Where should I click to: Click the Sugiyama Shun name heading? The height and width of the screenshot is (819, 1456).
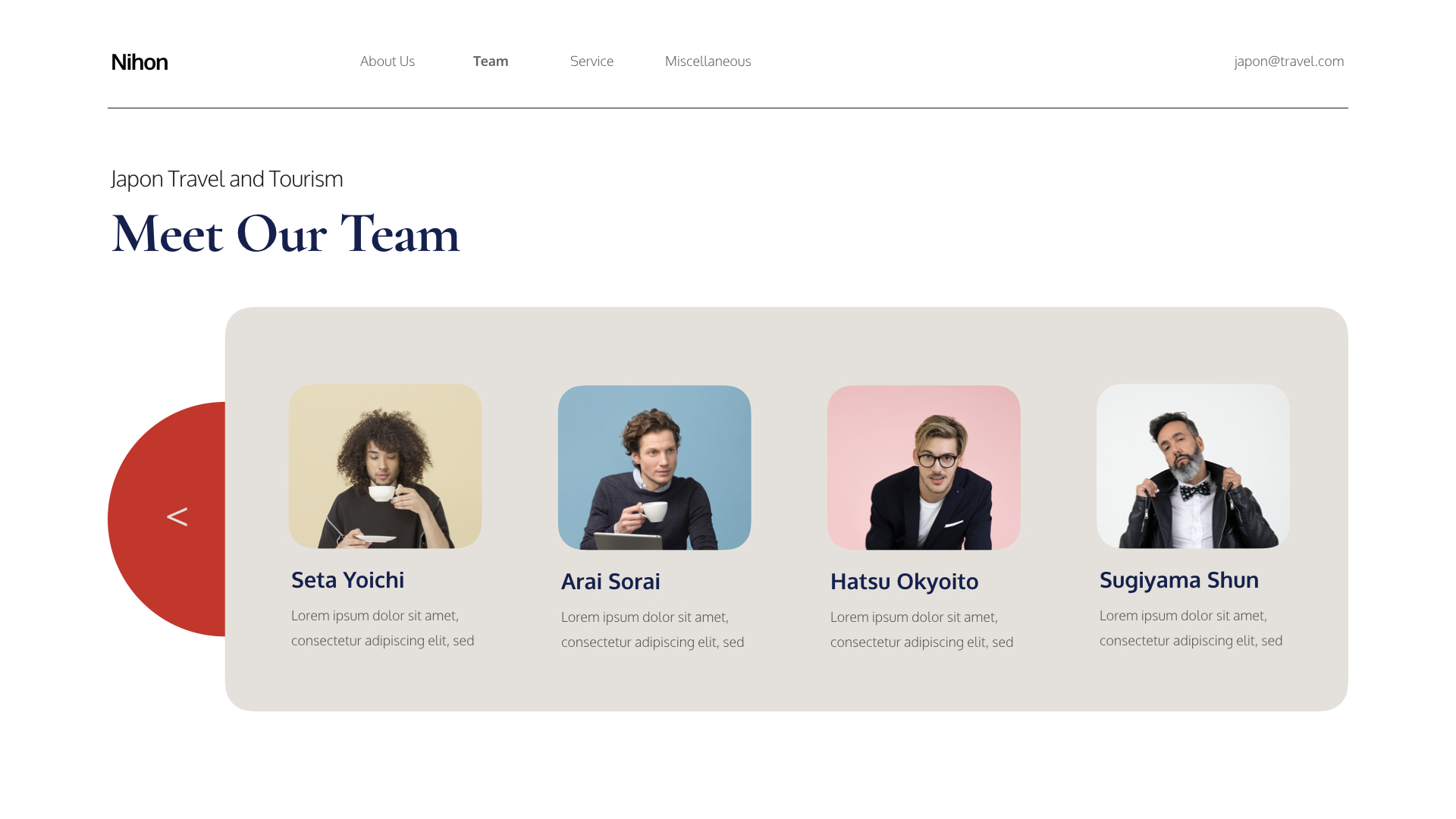point(1179,579)
